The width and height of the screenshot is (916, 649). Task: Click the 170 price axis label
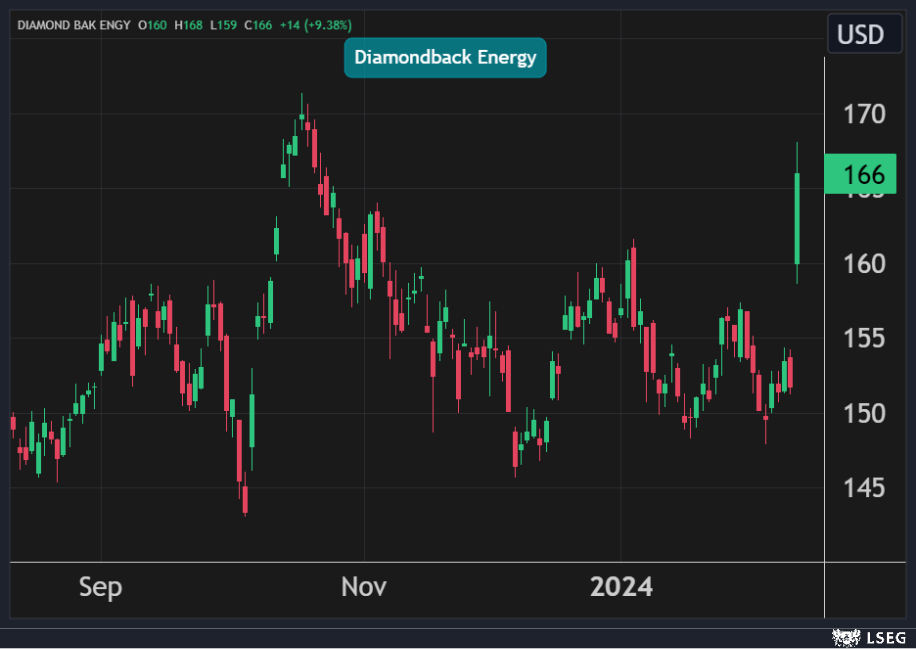[x=863, y=114]
